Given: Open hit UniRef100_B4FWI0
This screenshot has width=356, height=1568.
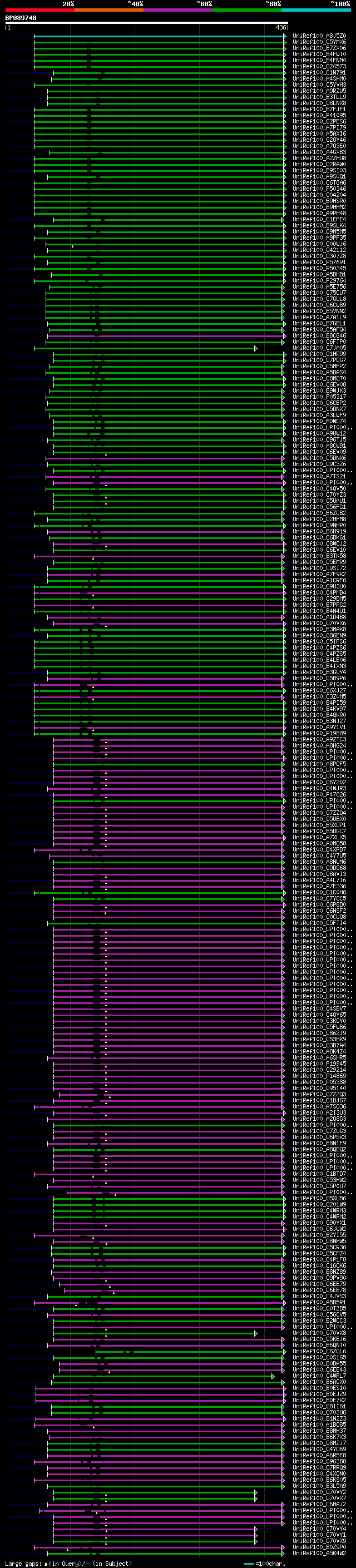Looking at the screenshot, I should tap(319, 54).
